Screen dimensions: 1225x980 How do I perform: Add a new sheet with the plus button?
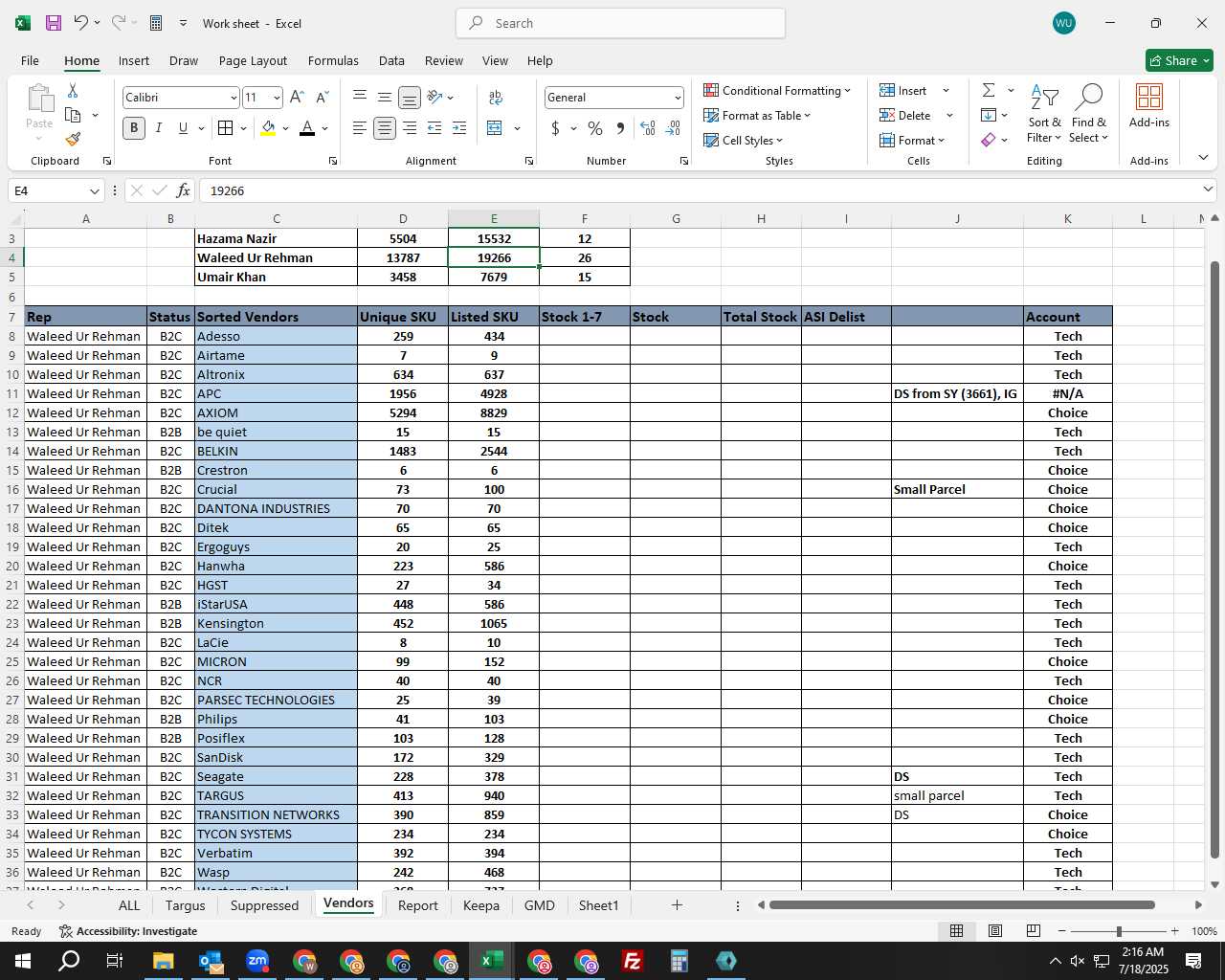point(677,904)
